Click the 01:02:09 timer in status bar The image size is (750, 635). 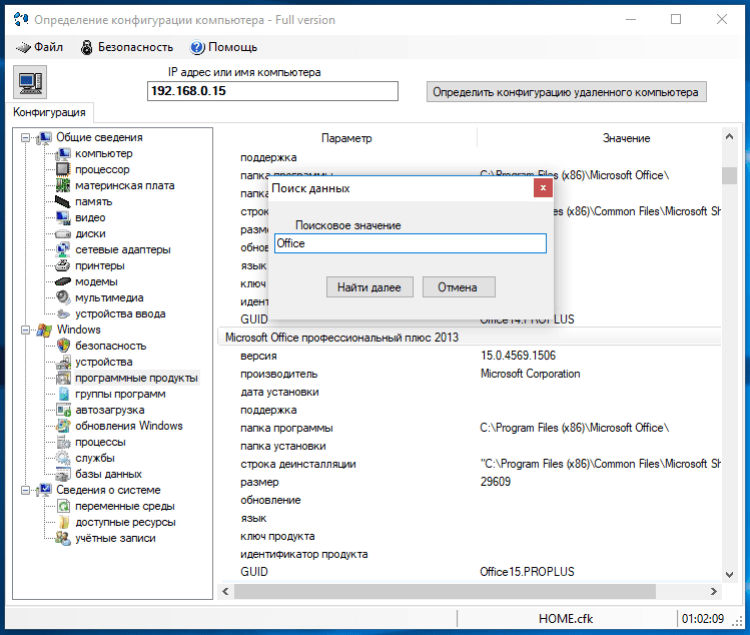tap(703, 619)
